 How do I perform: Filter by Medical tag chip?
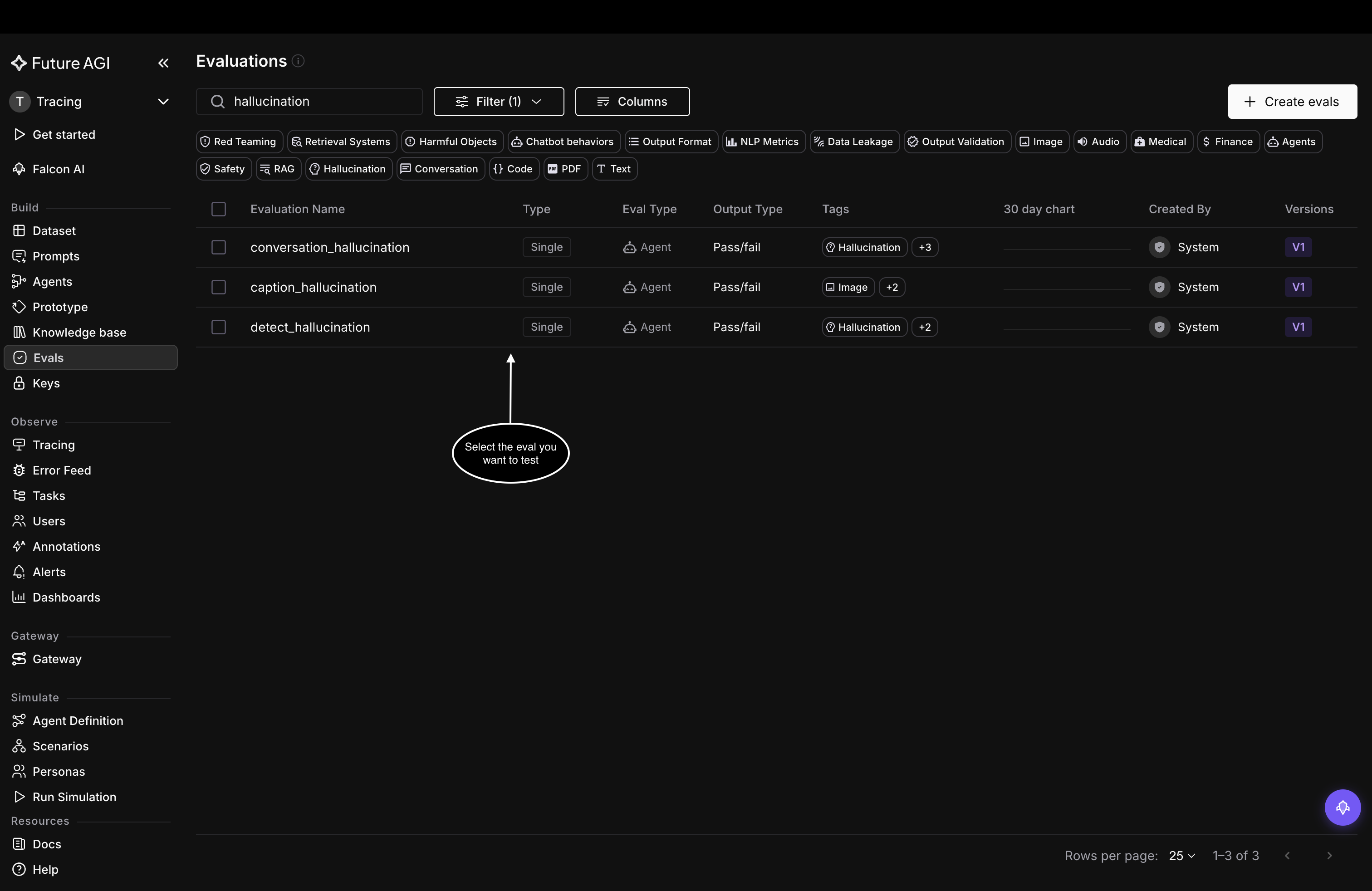tap(1161, 141)
